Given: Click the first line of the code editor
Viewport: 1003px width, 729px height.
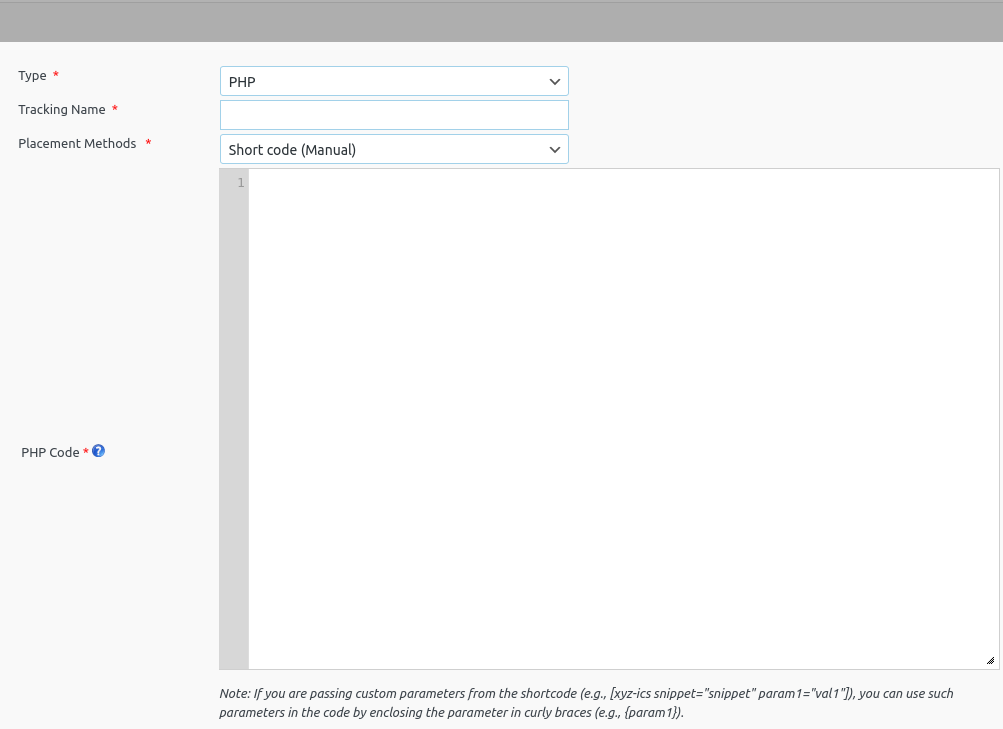Looking at the screenshot, I should point(500,183).
